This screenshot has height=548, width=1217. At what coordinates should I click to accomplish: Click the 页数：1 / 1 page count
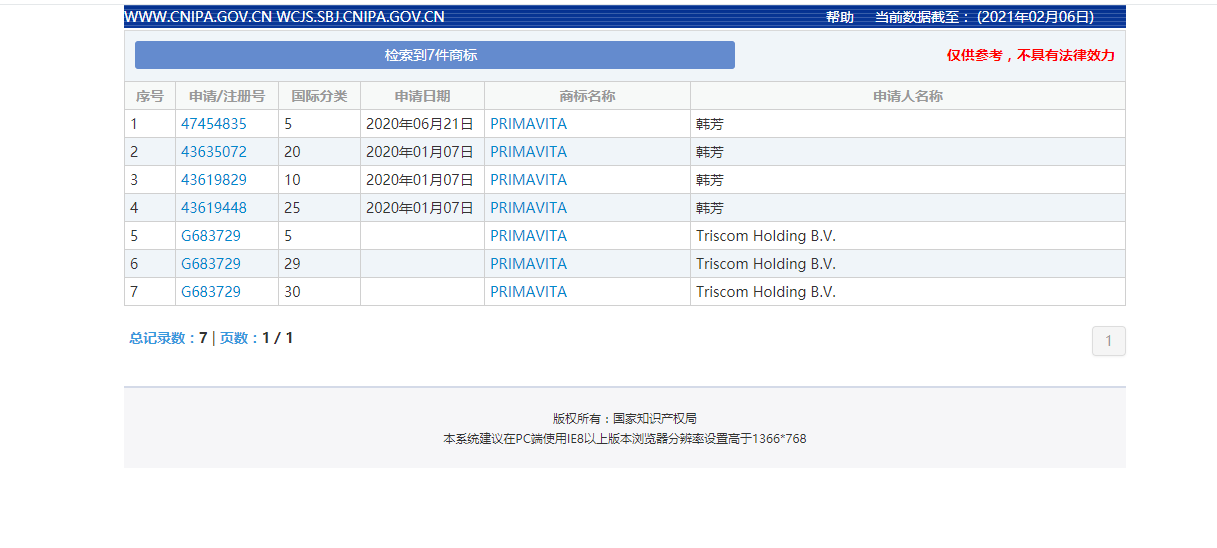point(257,338)
